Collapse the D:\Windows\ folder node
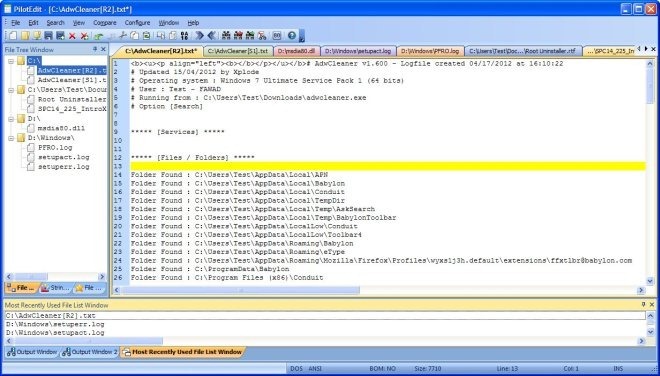Viewport: 660px width, 376px height. (x=11, y=138)
